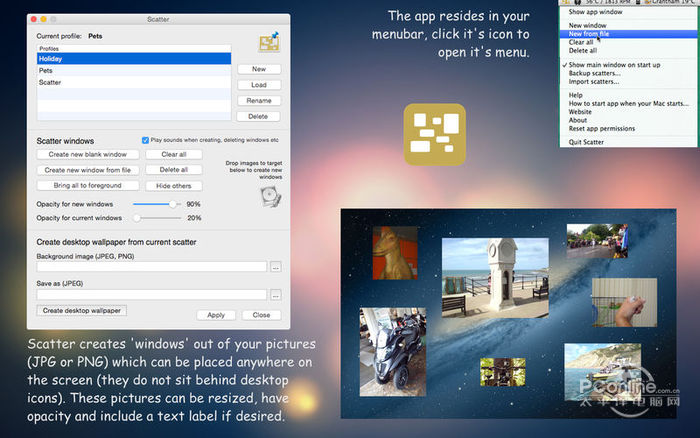Click the image drop target icon
700x438 pixels.
pos(271,196)
